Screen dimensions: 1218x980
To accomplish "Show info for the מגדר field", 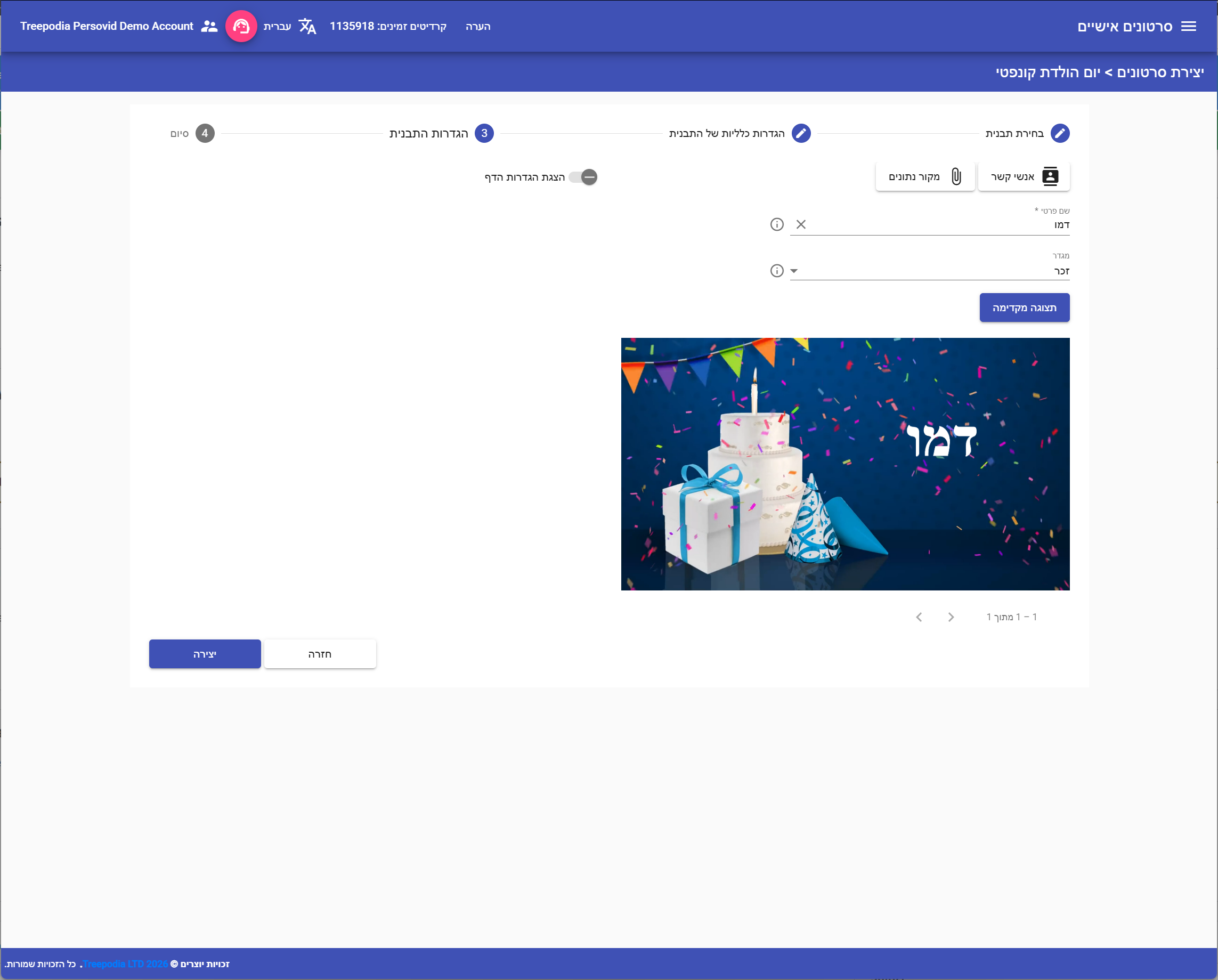I will pos(777,271).
